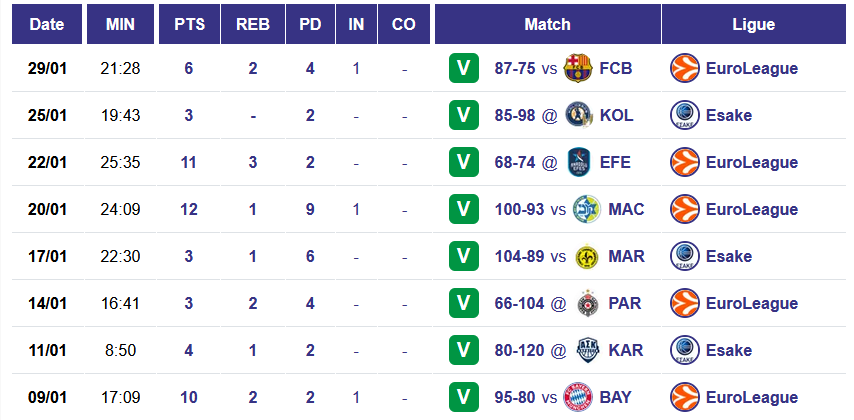Click the Anadolu Efes team logo

pyautogui.click(x=579, y=162)
